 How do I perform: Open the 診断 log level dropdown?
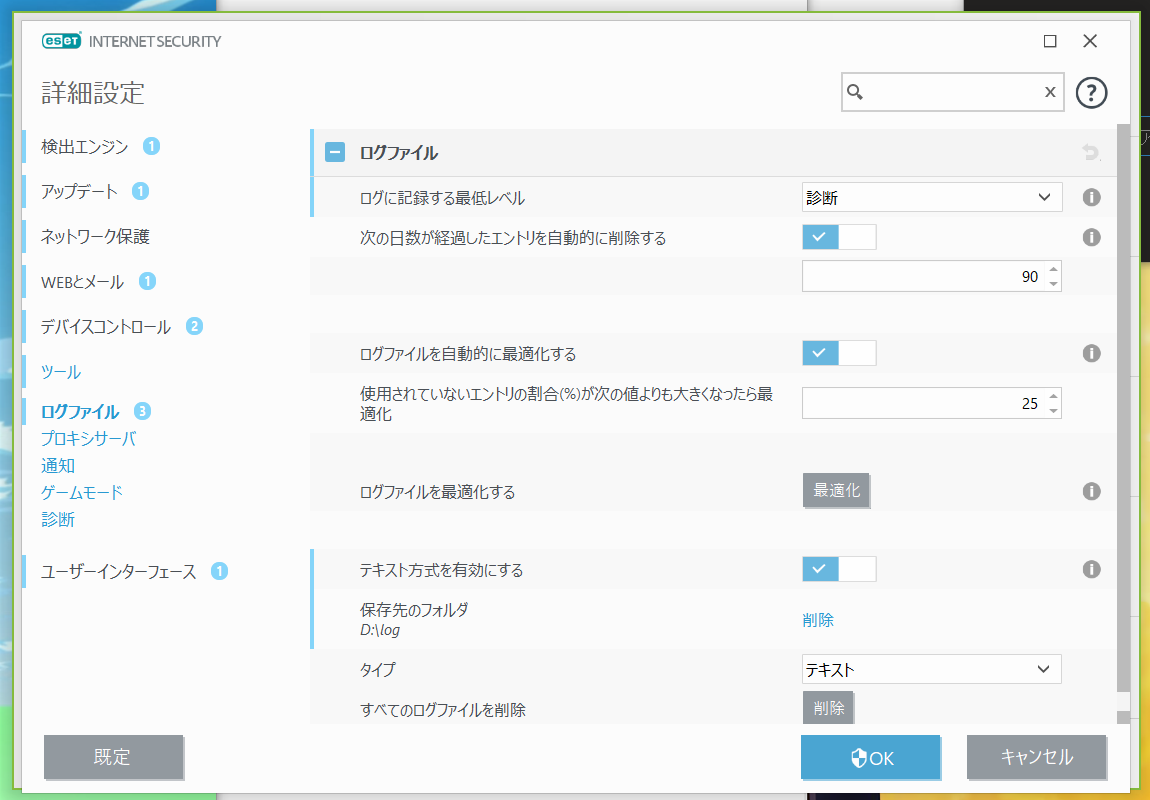click(x=931, y=197)
